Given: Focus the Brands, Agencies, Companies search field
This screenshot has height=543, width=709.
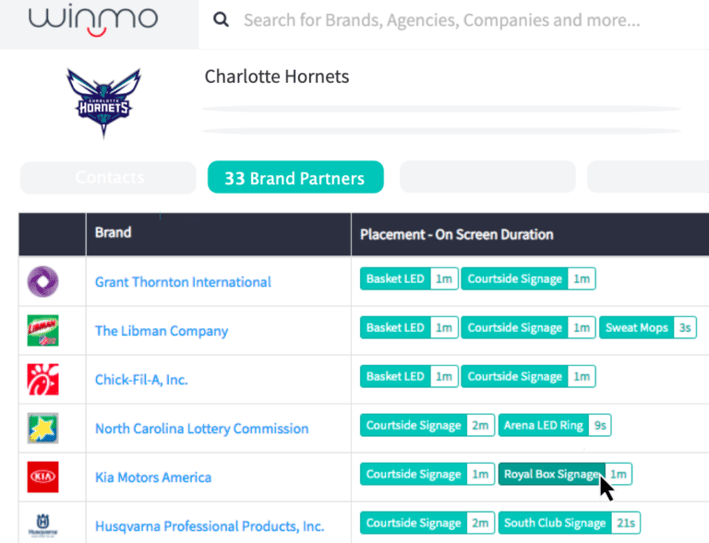Looking at the screenshot, I should click(x=442, y=20).
